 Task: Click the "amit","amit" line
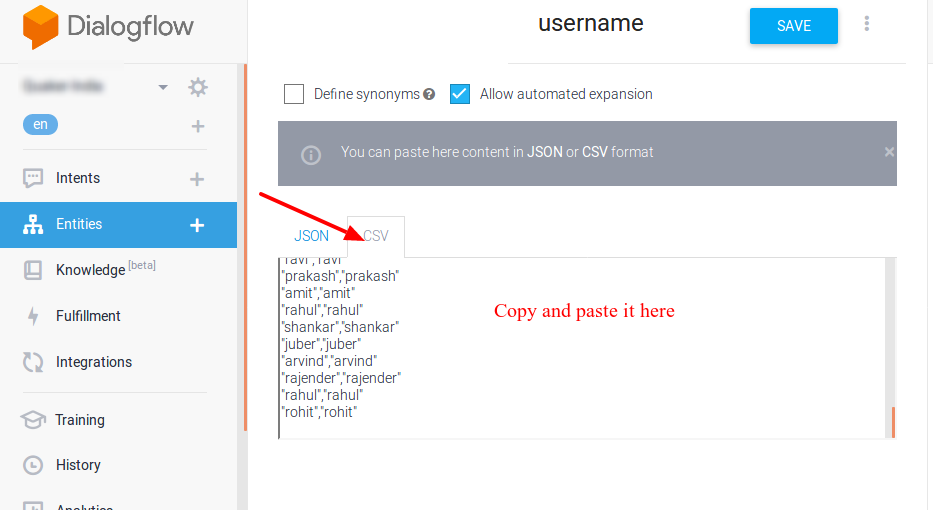point(318,293)
